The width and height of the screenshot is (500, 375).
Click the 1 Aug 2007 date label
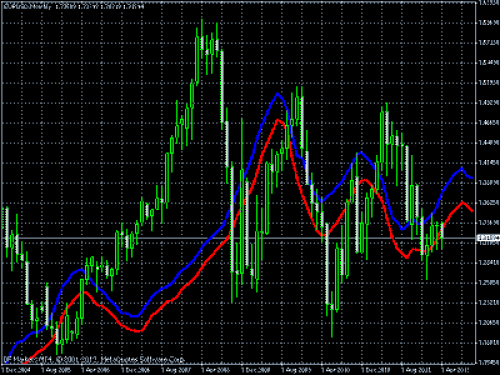pos(176,369)
